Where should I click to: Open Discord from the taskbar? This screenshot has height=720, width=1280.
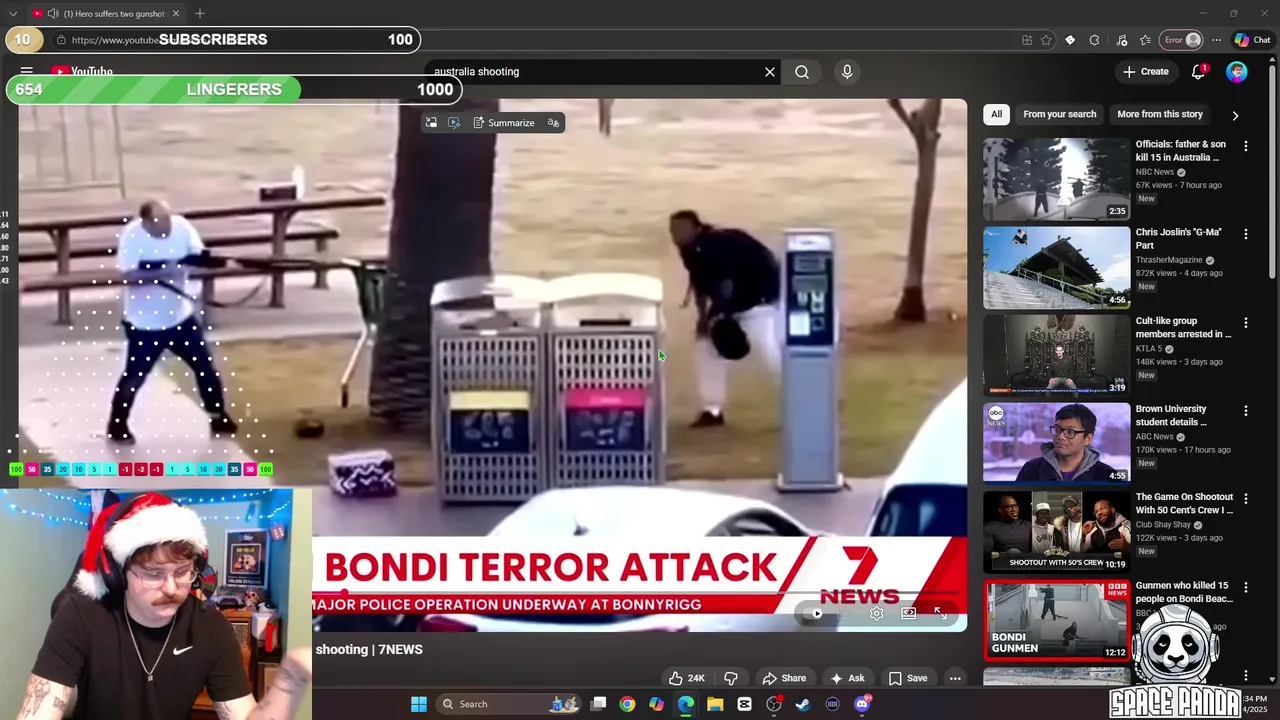tap(862, 704)
